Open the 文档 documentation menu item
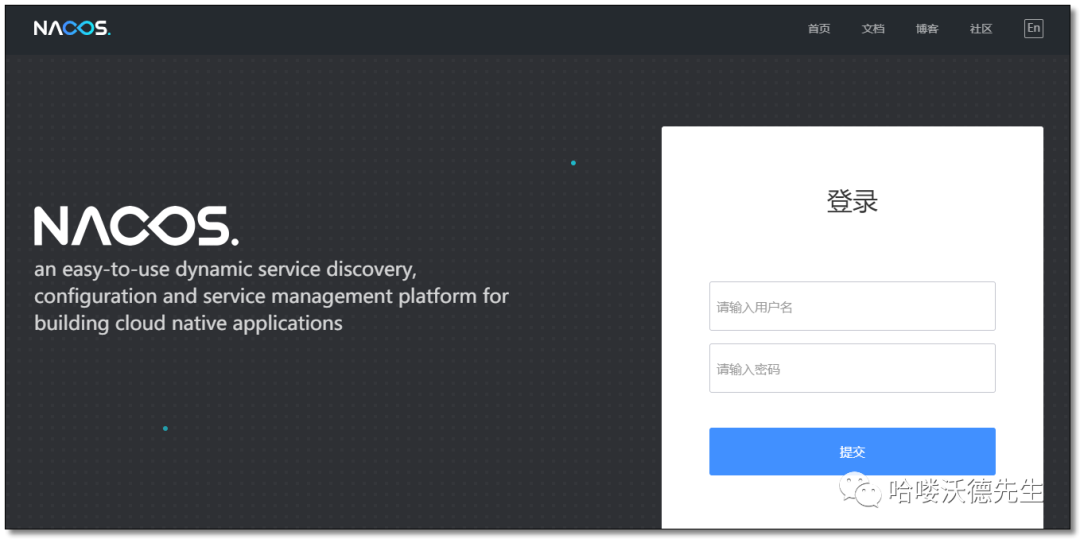Viewport: 1080px width, 539px height. 873,29
